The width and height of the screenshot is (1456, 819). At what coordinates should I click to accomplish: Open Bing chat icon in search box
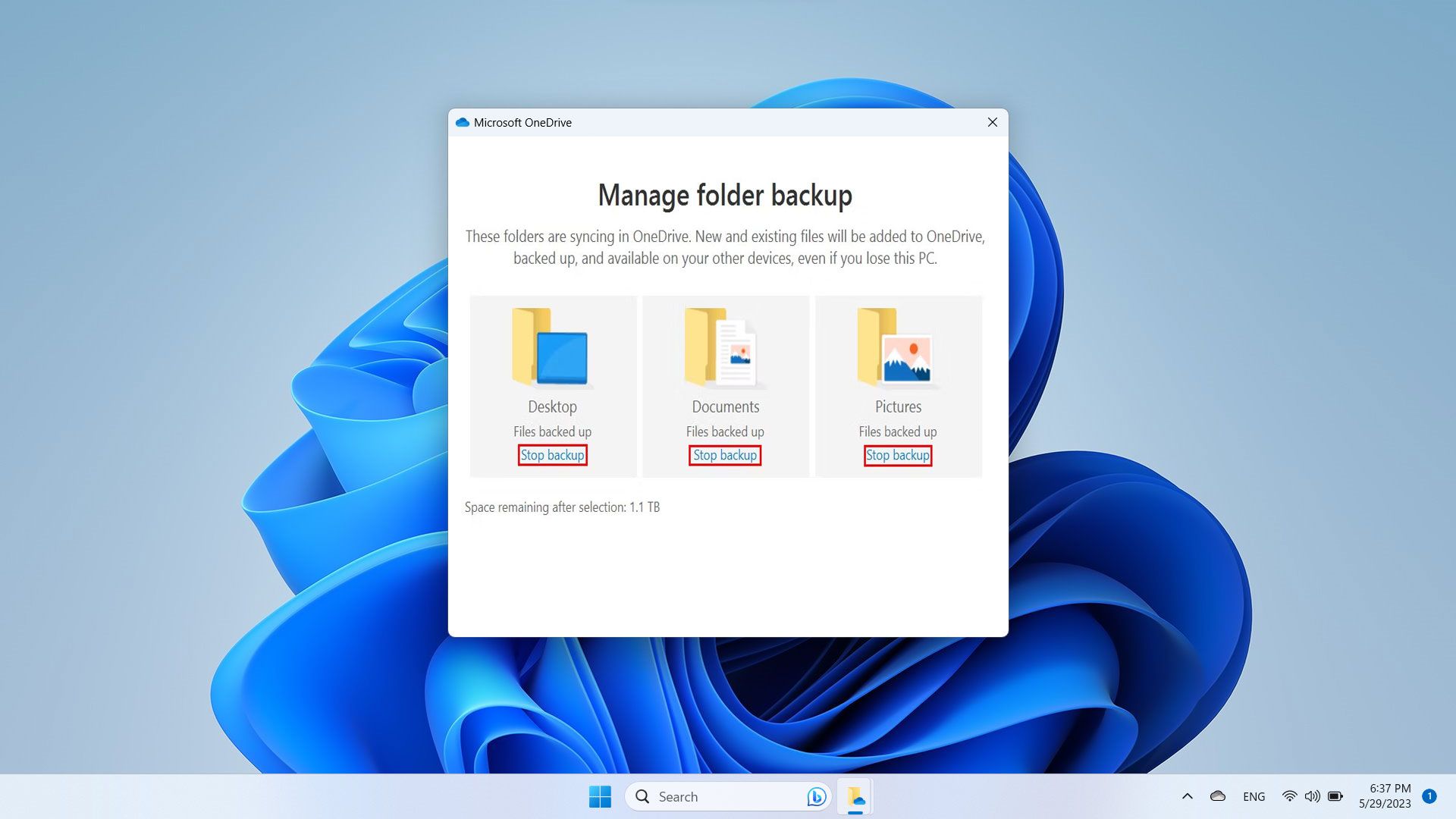click(816, 796)
